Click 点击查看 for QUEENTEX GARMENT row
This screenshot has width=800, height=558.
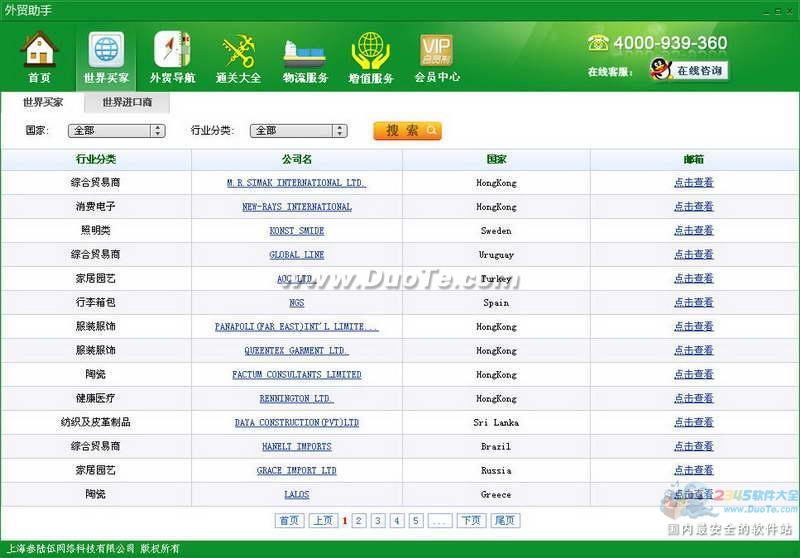coord(694,350)
